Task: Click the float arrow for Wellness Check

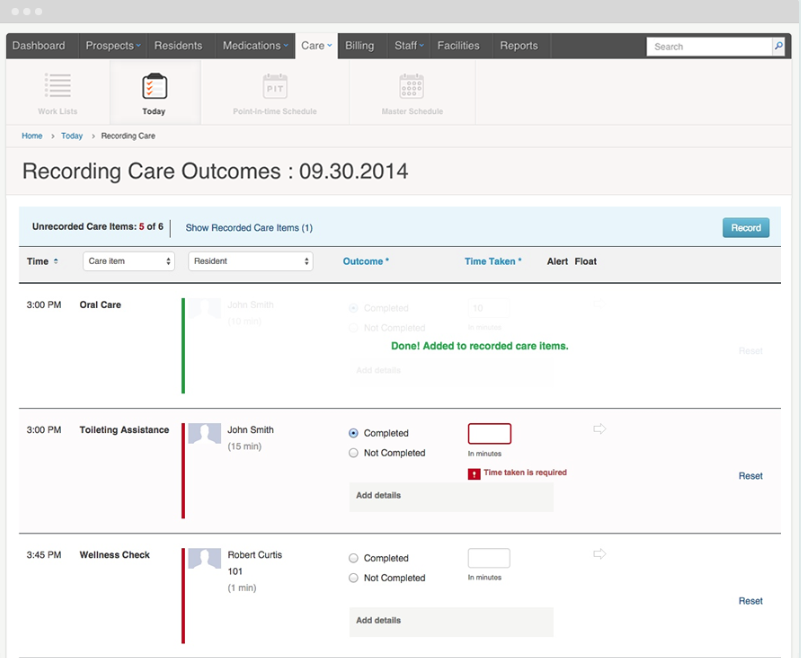Action: pos(599,554)
